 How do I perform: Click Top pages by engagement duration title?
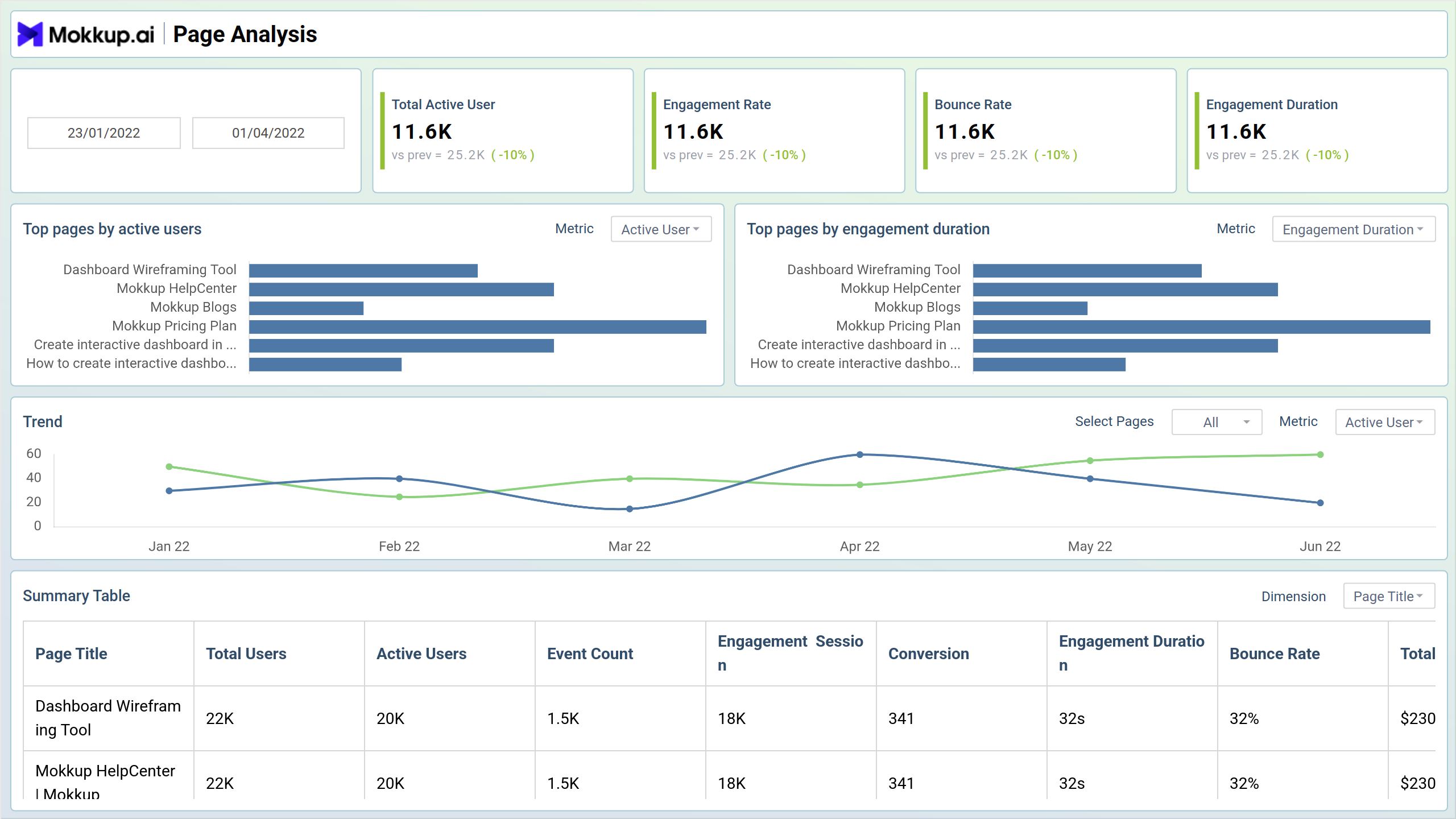pyautogui.click(x=868, y=229)
